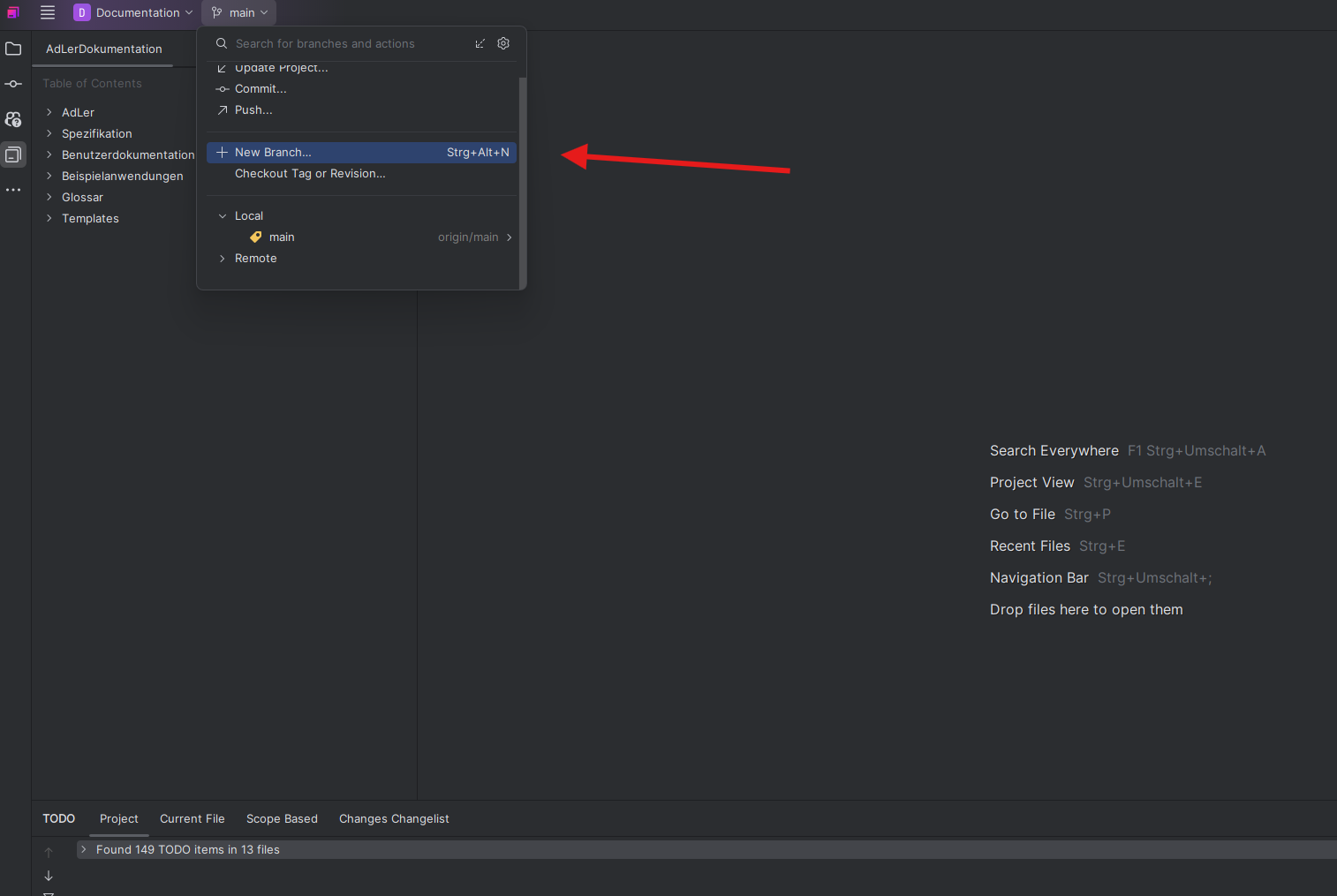The height and width of the screenshot is (896, 1337).
Task: Choose Commit... in the branches popup
Action: [261, 89]
